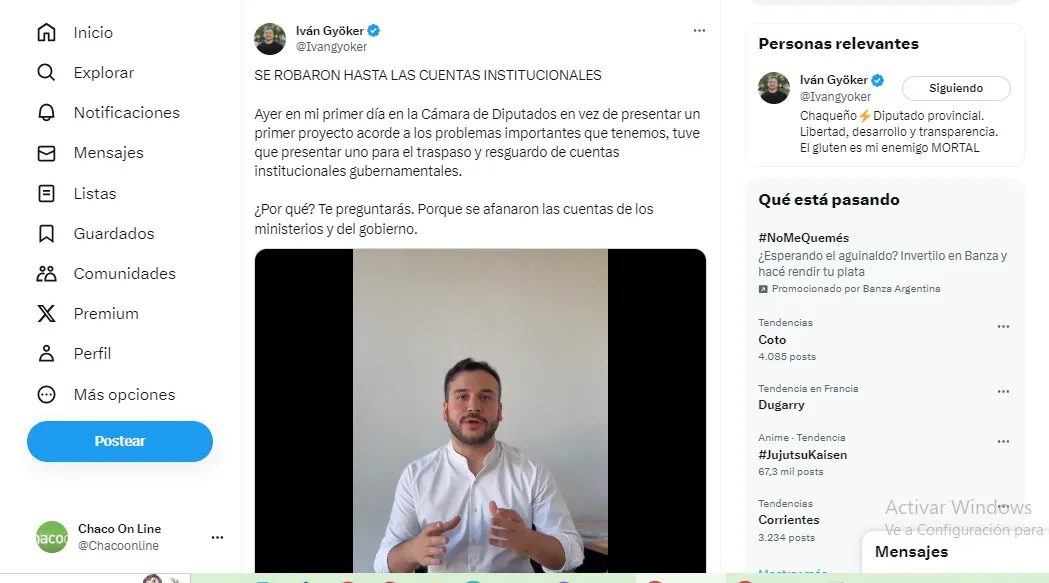This screenshot has width=1049, height=583.
Task: Open the Inicio home icon
Action: [x=46, y=32]
